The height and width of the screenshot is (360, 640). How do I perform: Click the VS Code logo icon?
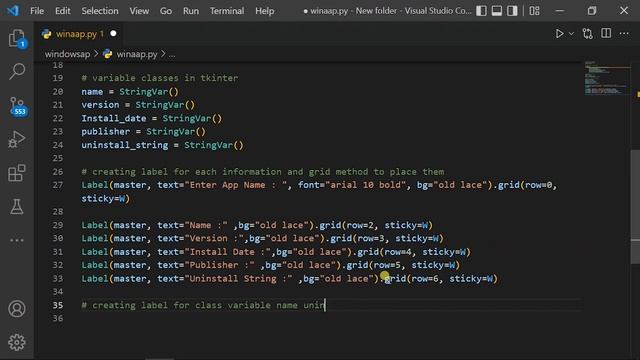(x=13, y=11)
